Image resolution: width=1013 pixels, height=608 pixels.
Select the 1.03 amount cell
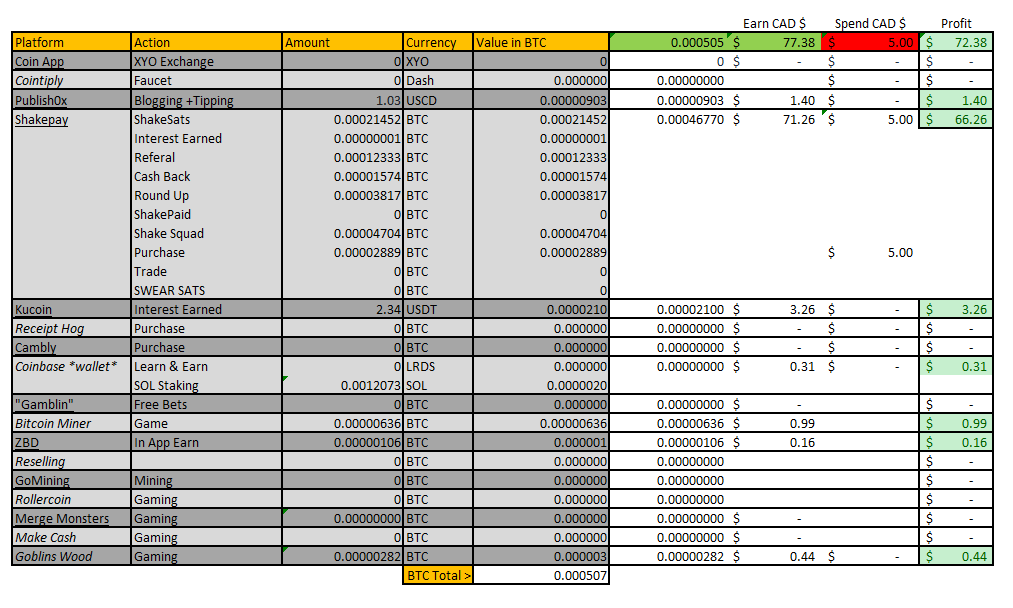[342, 100]
